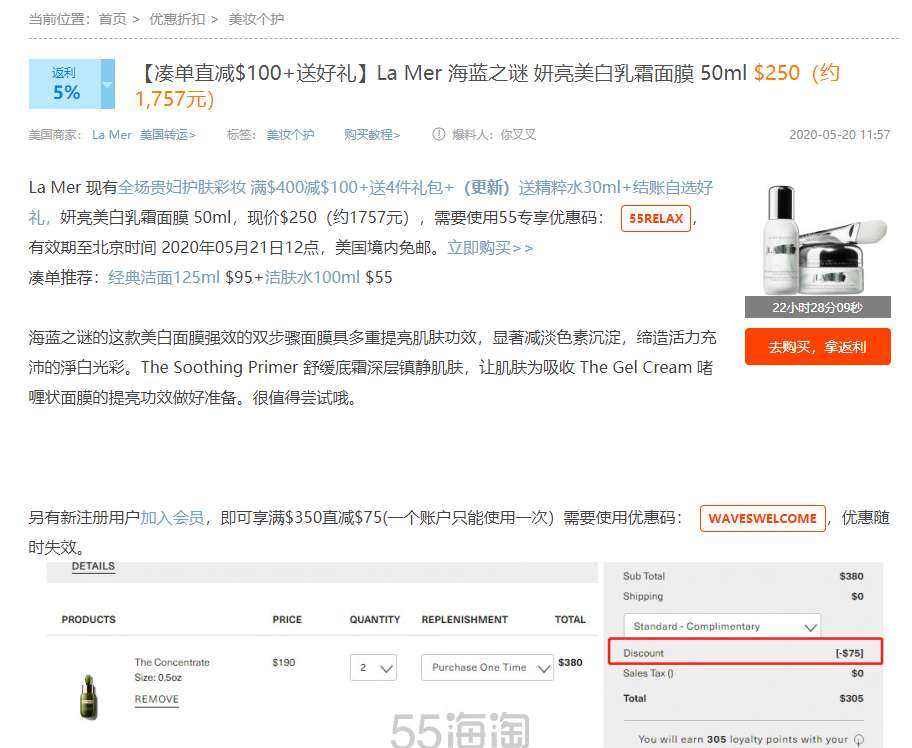912x748 pixels.
Task: Open the 购买教程 tutorial link
Action: click(372, 135)
